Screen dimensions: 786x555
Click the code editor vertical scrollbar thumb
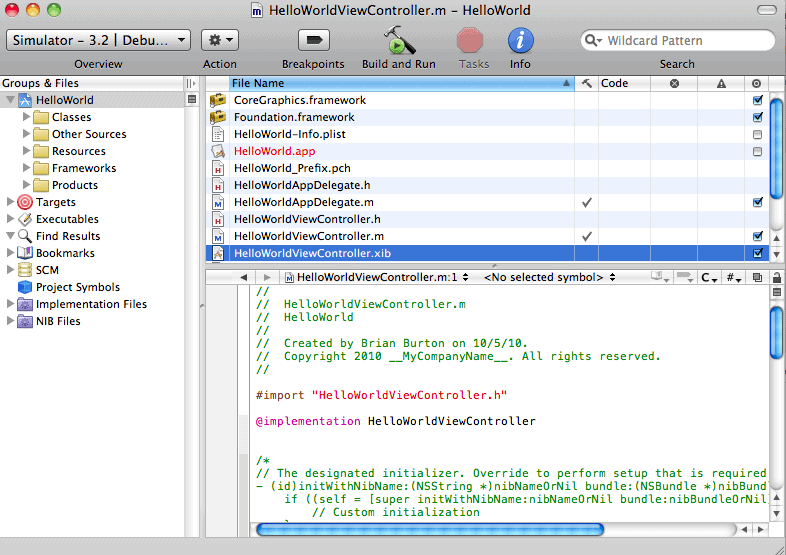[776, 333]
